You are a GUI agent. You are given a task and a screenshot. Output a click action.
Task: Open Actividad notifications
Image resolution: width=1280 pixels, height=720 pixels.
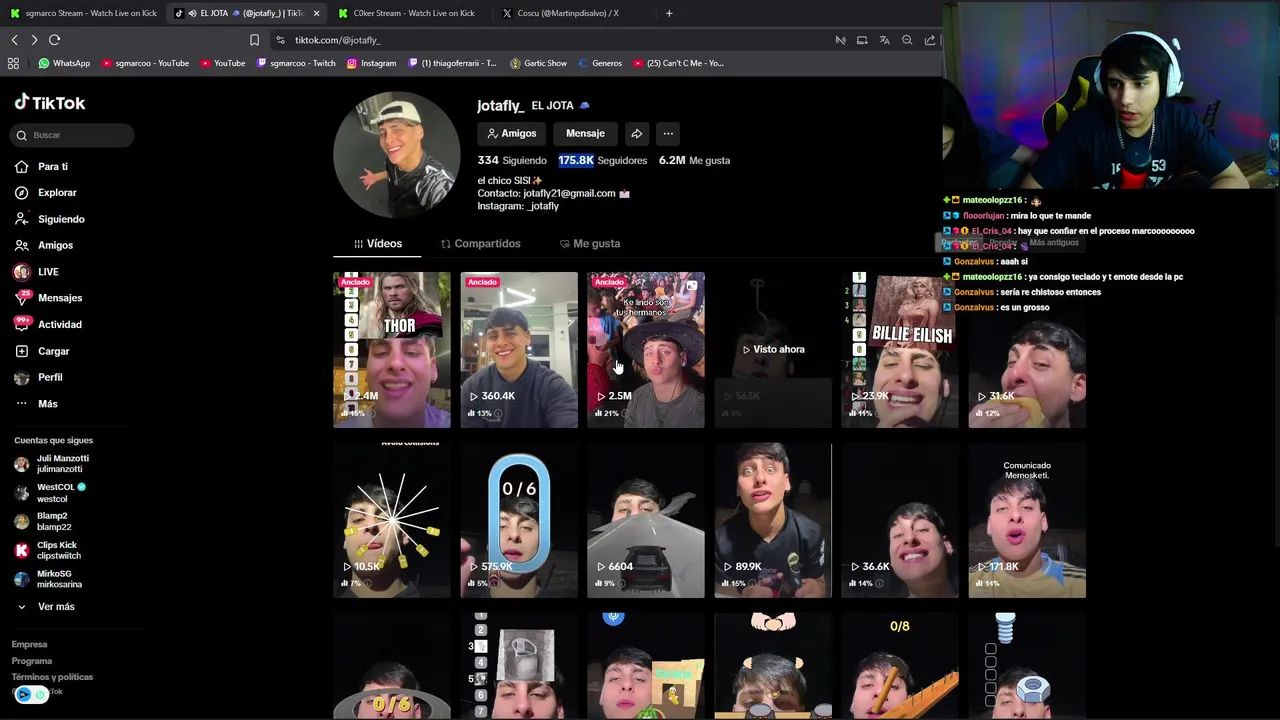coord(48,324)
